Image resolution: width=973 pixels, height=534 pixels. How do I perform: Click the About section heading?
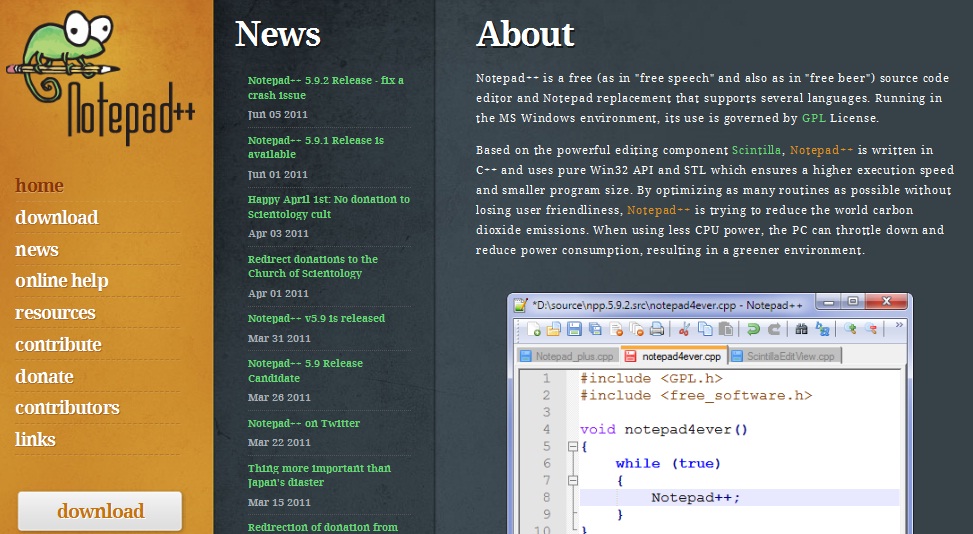point(525,34)
